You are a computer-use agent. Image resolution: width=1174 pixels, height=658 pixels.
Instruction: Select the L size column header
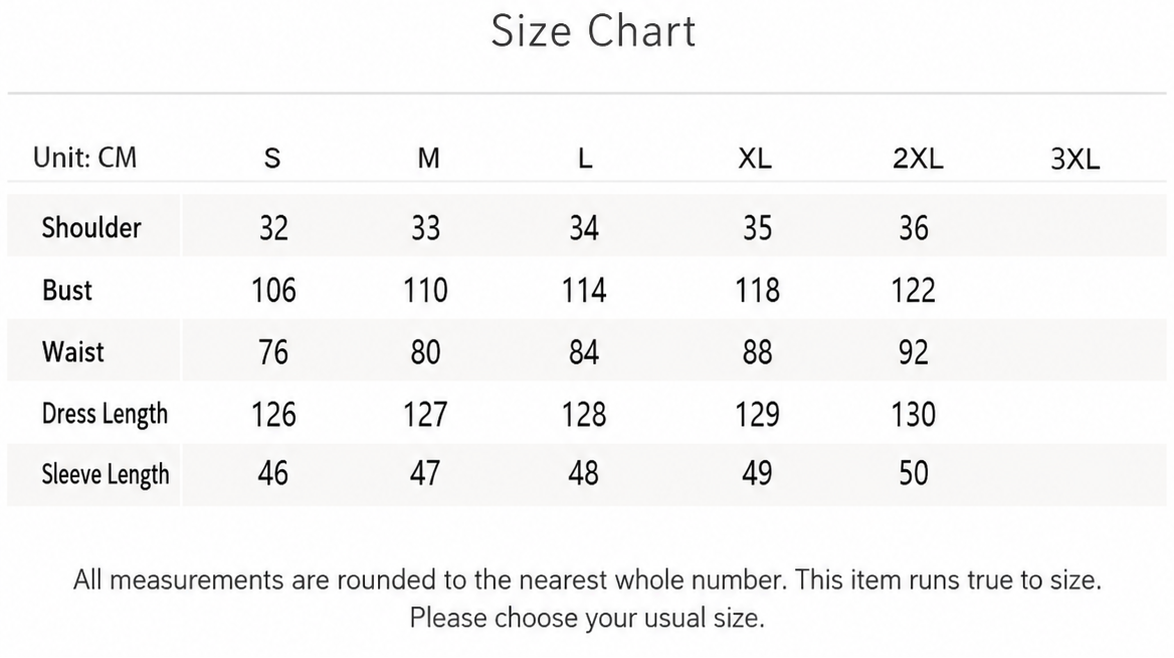click(585, 159)
